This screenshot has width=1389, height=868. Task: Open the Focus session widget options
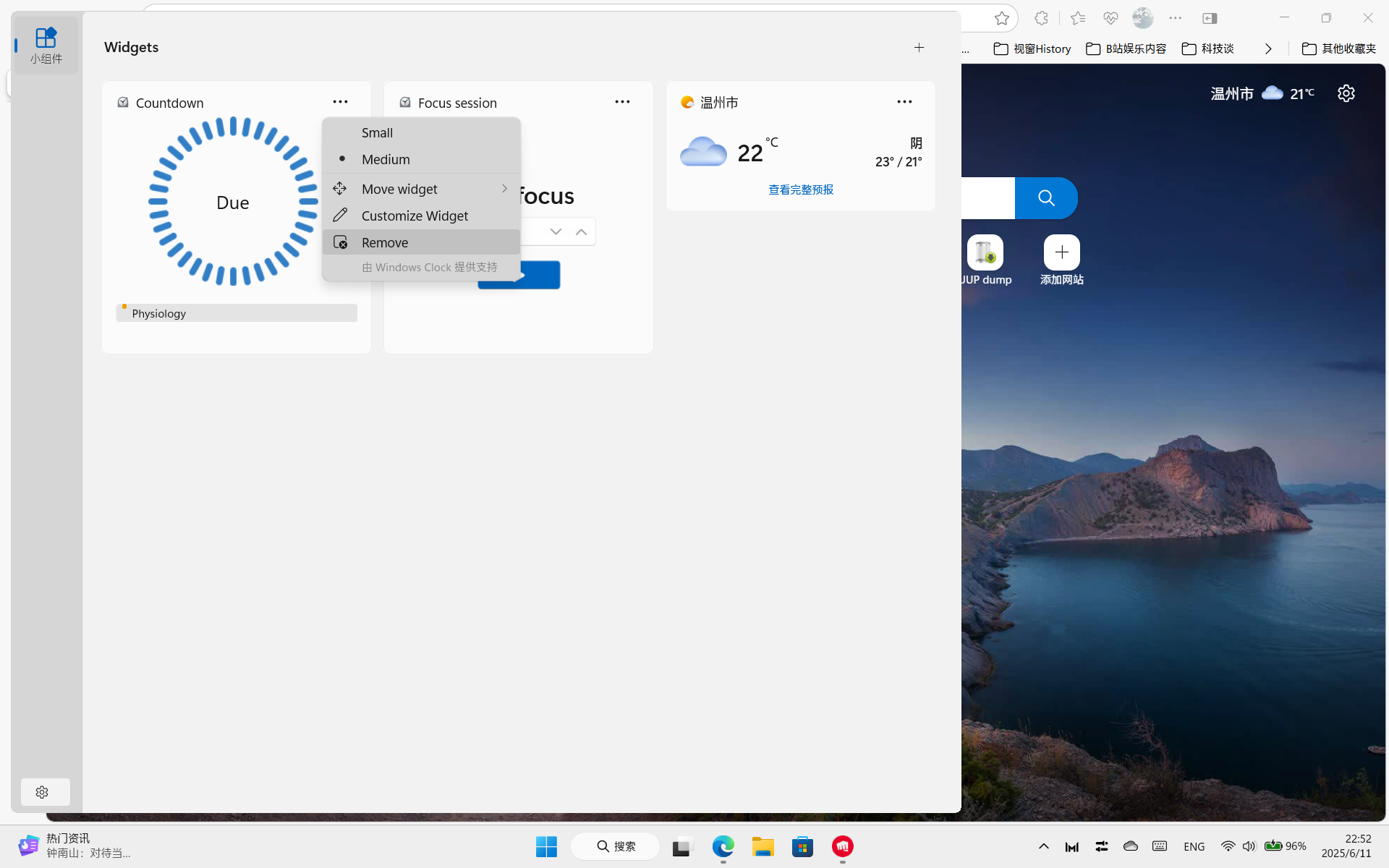pyautogui.click(x=622, y=102)
